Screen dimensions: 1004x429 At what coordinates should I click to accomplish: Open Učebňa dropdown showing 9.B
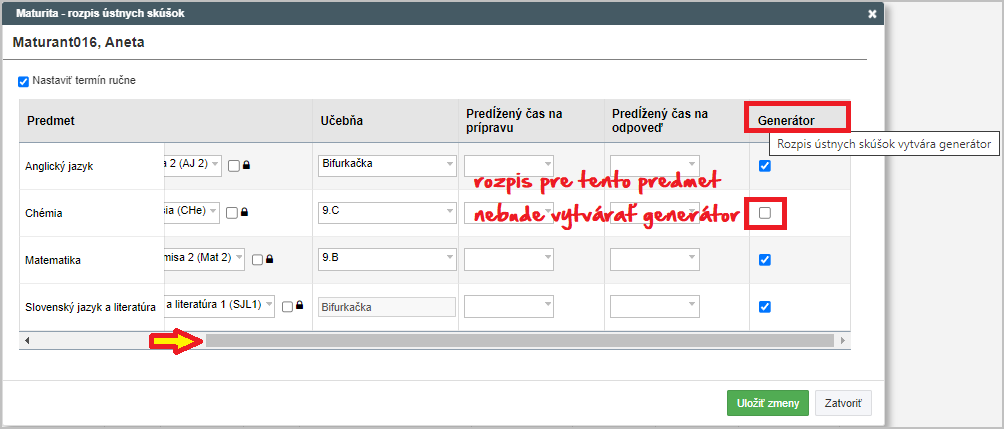tap(387, 259)
